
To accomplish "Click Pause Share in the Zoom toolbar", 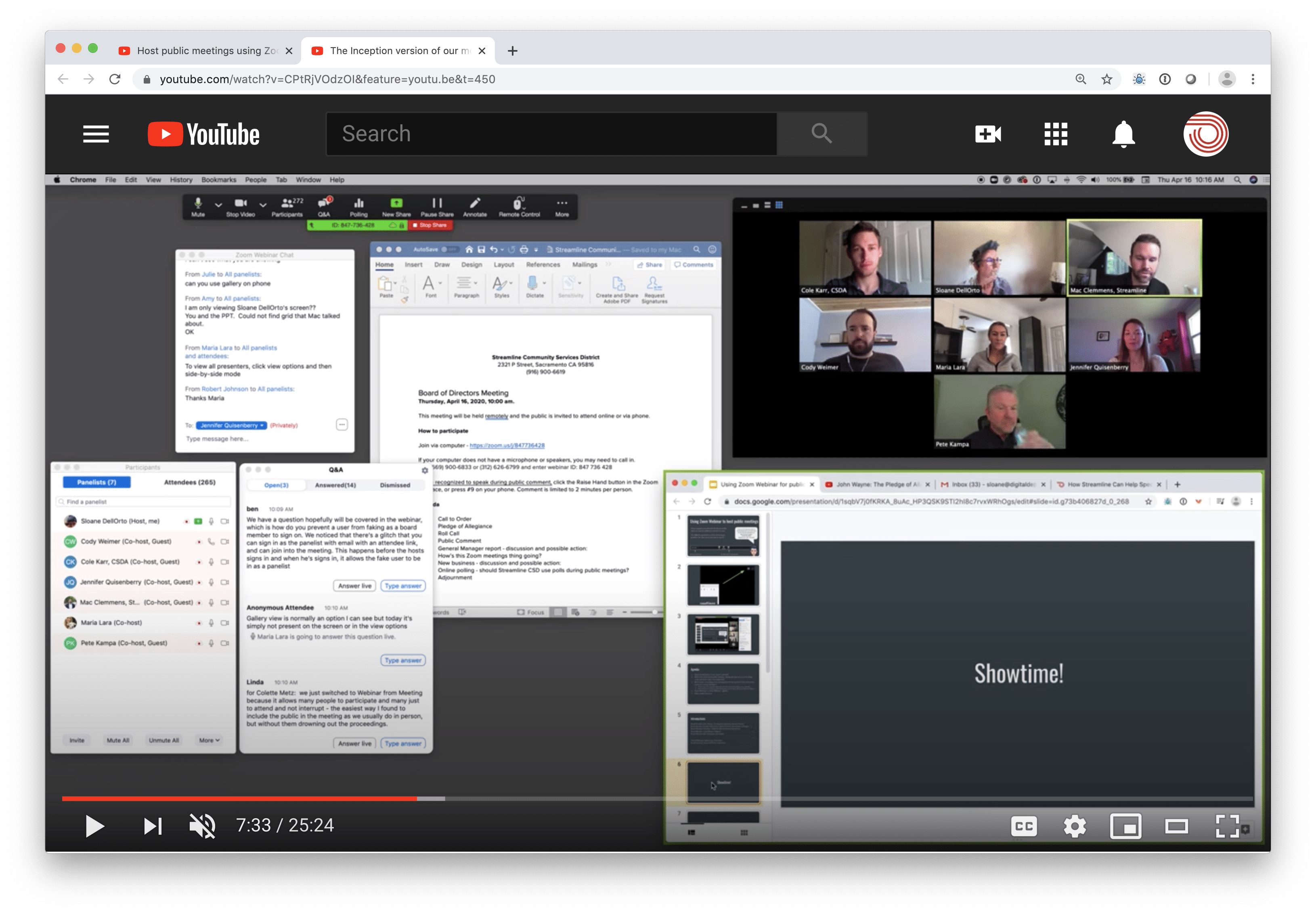I will click(x=436, y=207).
